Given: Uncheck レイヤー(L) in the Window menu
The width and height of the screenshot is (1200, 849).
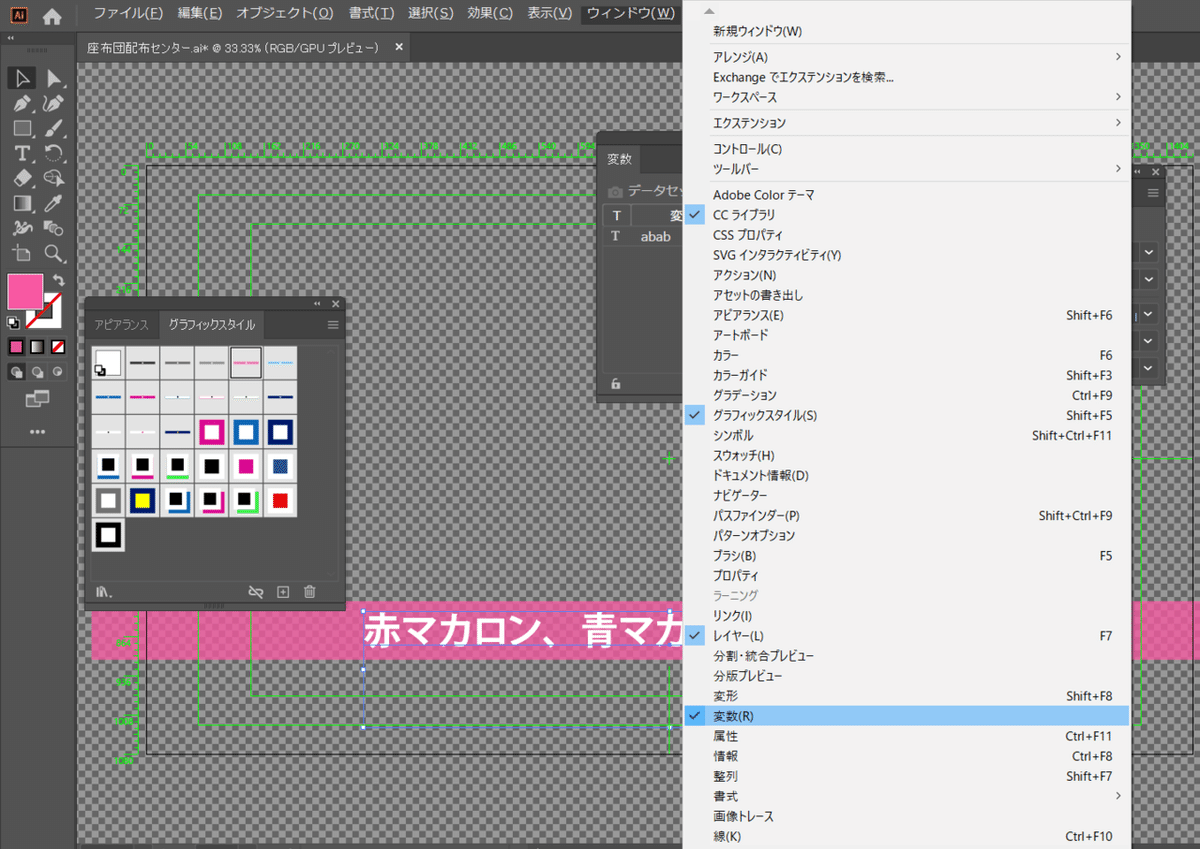Looking at the screenshot, I should point(906,636).
